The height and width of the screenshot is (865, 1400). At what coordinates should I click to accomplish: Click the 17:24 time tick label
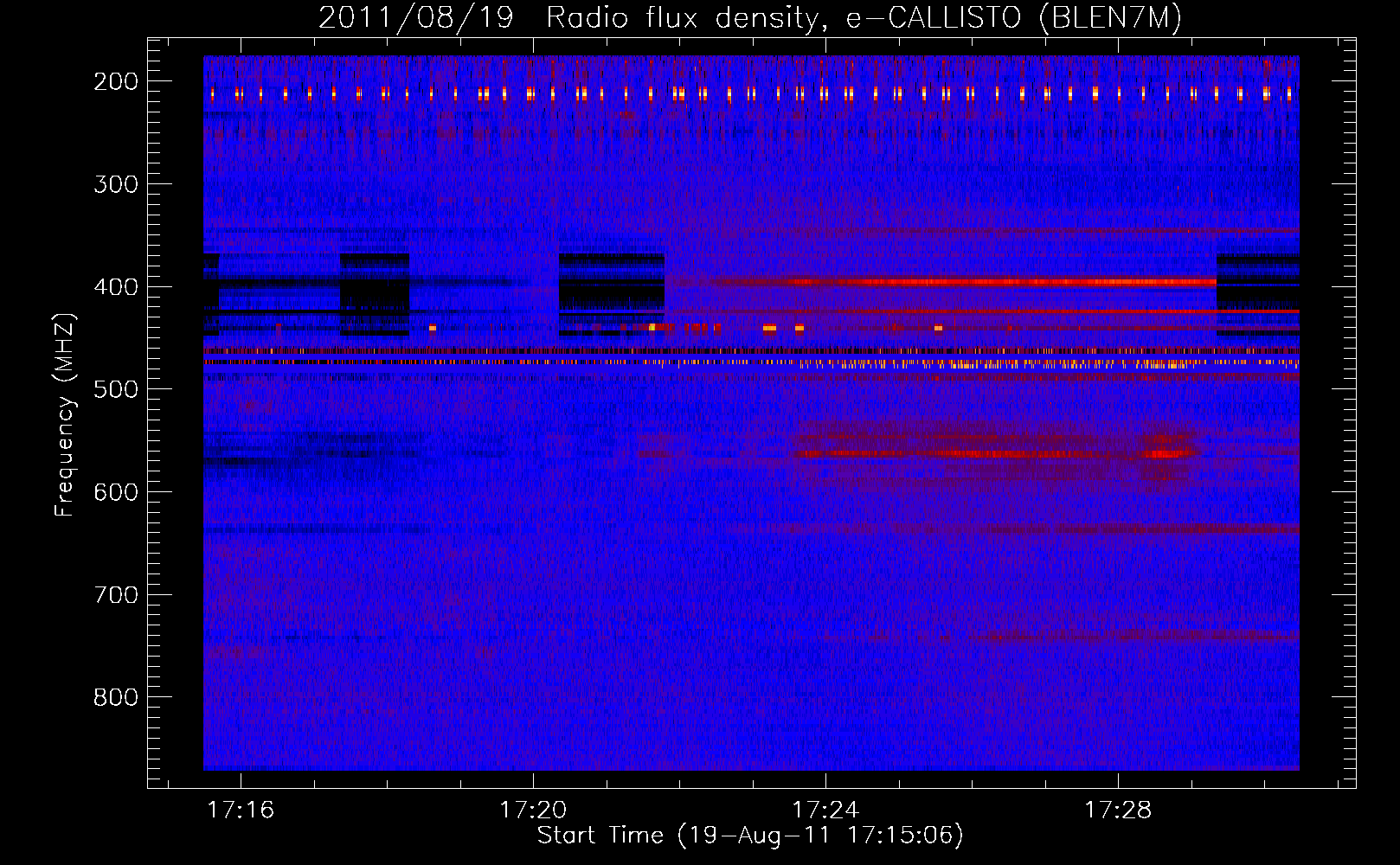(x=825, y=810)
